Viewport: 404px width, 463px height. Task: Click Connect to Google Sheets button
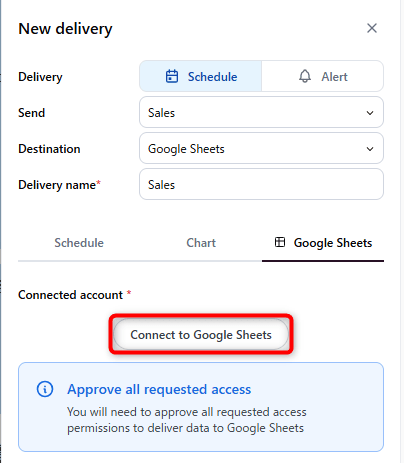pos(201,334)
